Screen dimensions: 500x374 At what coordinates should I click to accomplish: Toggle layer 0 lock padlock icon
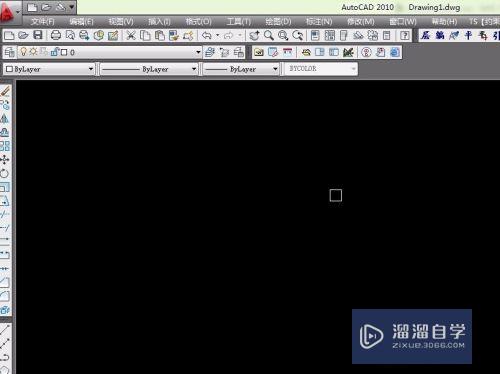pos(54,52)
